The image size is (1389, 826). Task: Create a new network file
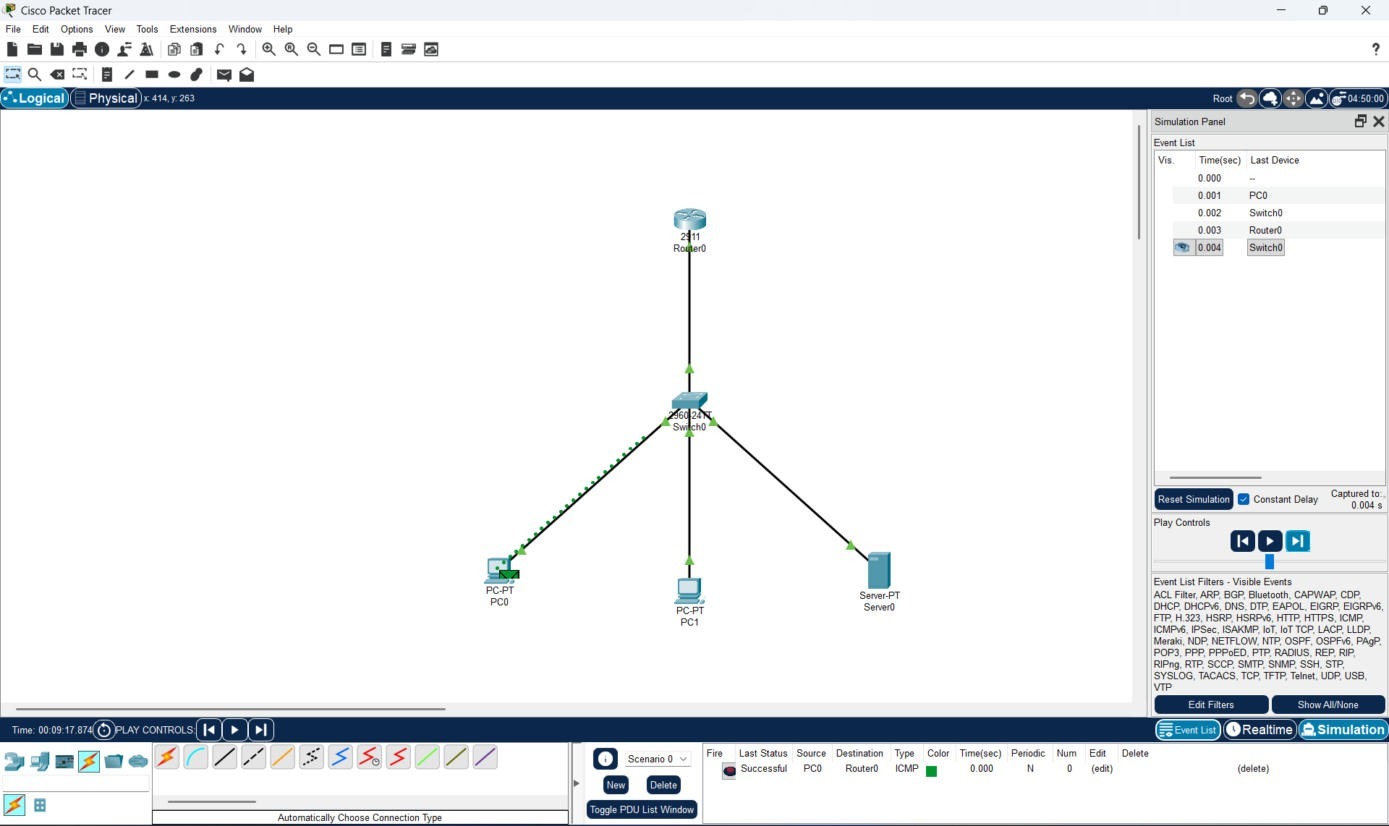12,49
